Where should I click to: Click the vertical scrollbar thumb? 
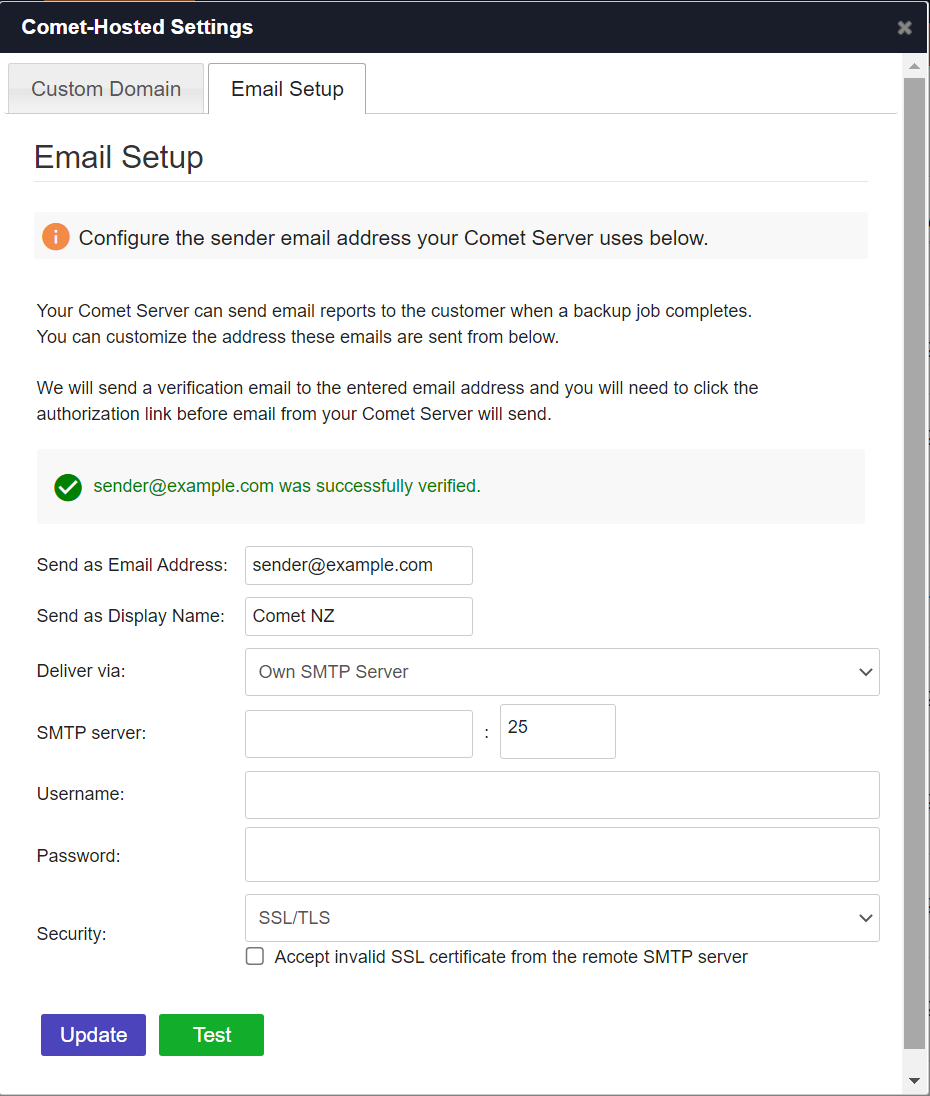[x=914, y=560]
